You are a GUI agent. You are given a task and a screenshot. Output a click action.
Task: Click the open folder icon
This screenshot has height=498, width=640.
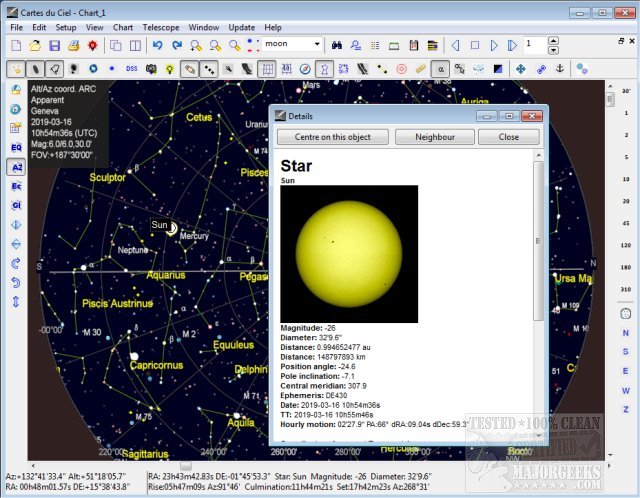(34, 46)
